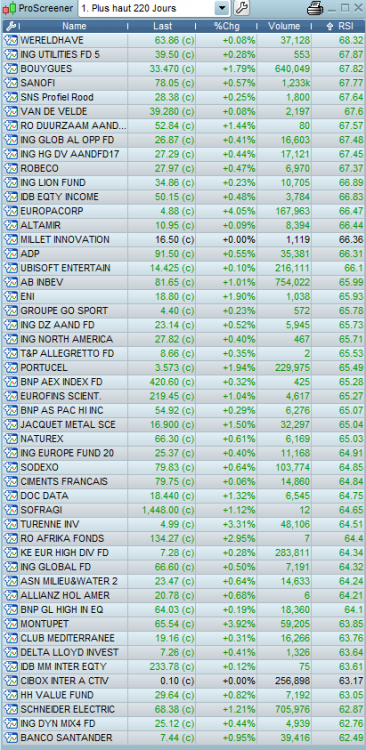Open the chart icon for BANCO SANTANDER
The height and width of the screenshot is (750, 366).
pyautogui.click(x=11, y=738)
